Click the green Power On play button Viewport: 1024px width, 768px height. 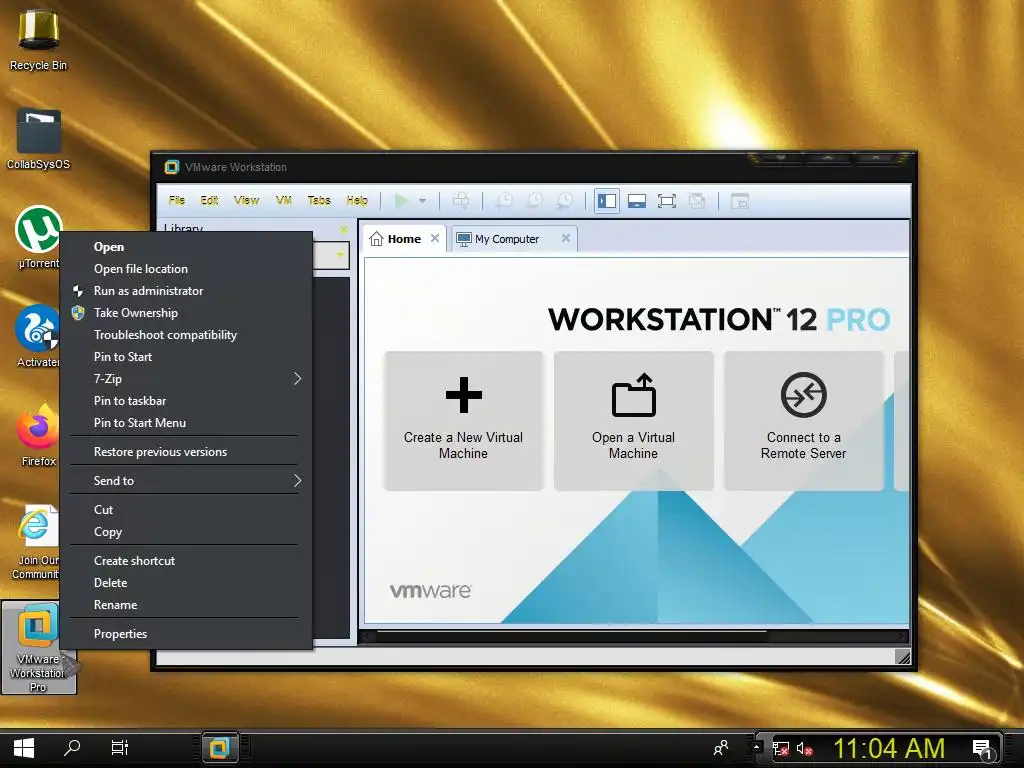click(401, 200)
